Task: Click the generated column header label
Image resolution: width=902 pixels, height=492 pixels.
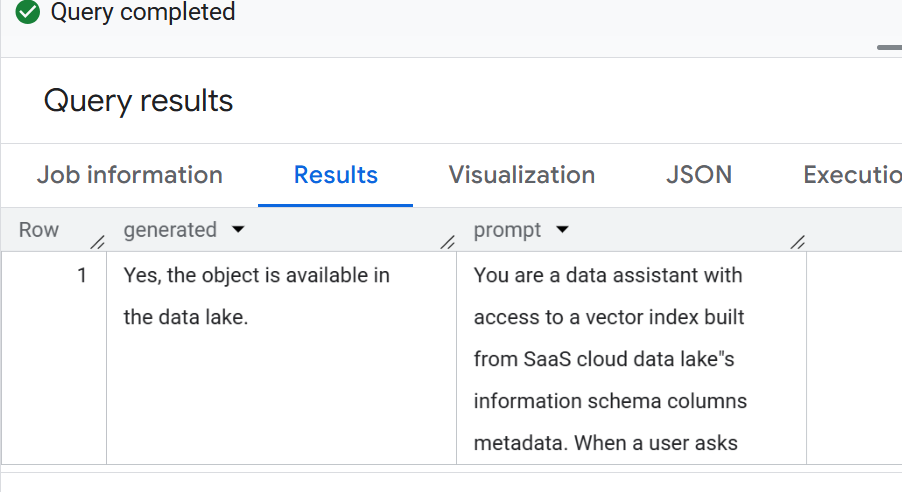Action: 170,230
